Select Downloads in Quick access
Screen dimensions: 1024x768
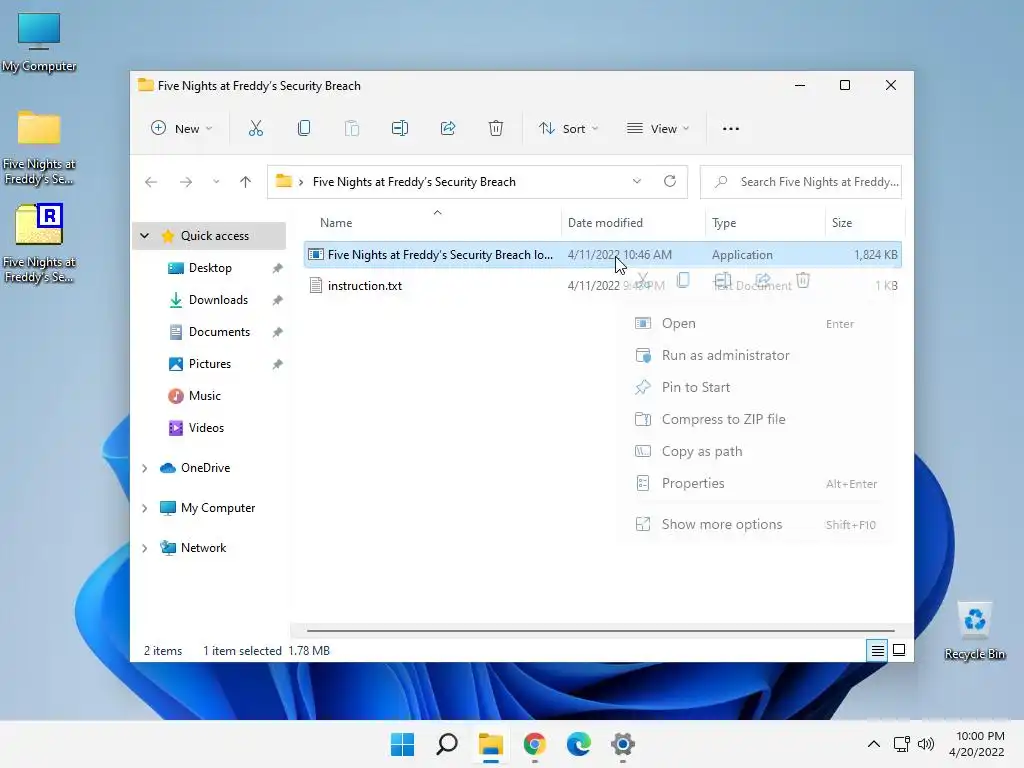(x=209, y=300)
